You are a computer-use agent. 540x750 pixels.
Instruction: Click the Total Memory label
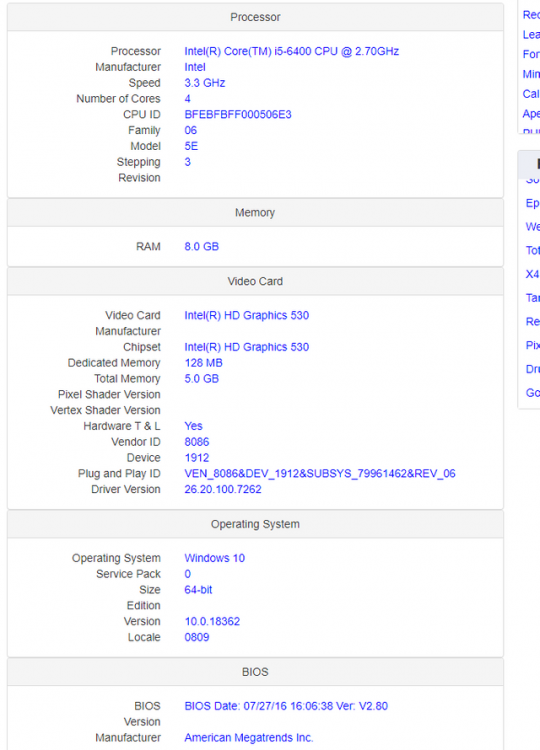[x=127, y=378]
